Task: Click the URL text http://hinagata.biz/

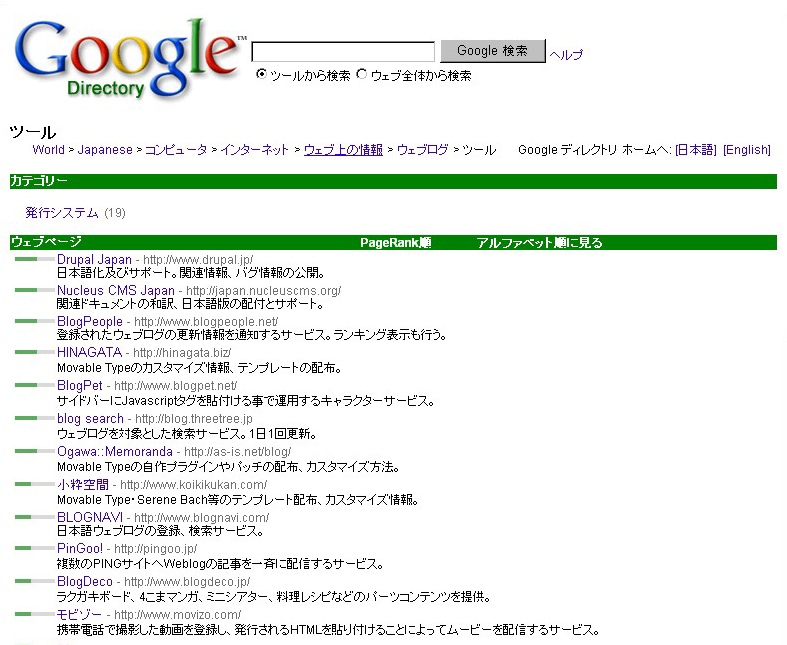Action: point(182,353)
